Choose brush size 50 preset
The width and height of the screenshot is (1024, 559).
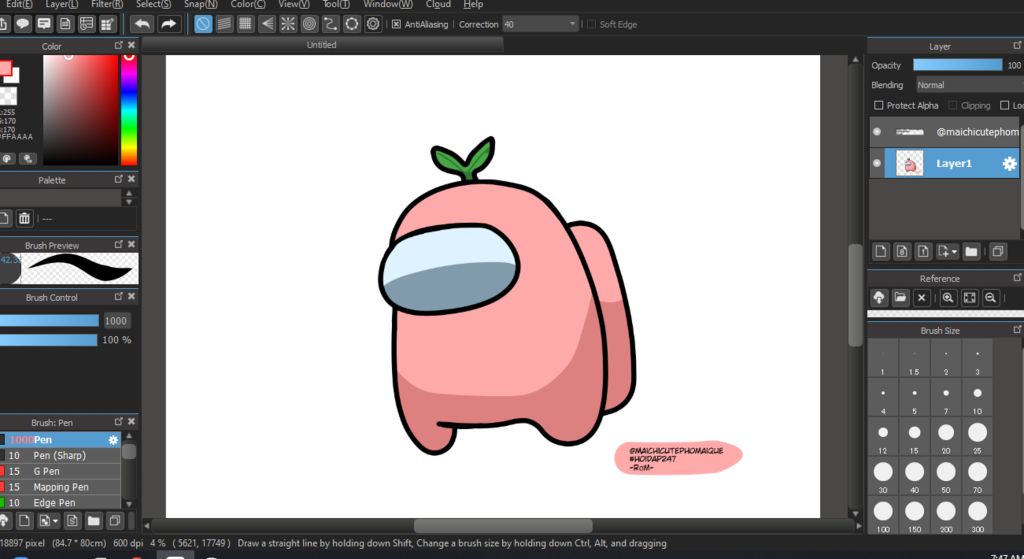pos(946,476)
